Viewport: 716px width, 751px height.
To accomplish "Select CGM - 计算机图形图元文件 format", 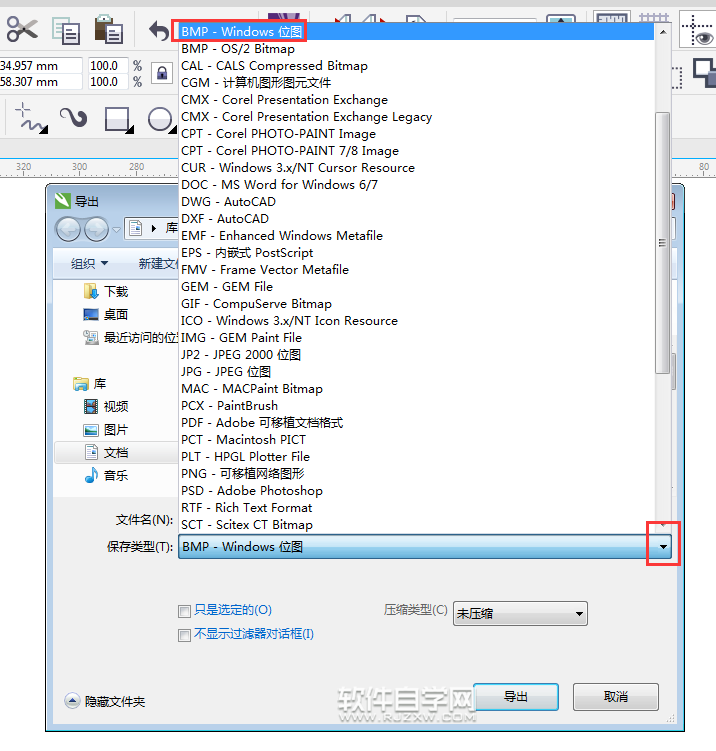I will click(x=416, y=83).
